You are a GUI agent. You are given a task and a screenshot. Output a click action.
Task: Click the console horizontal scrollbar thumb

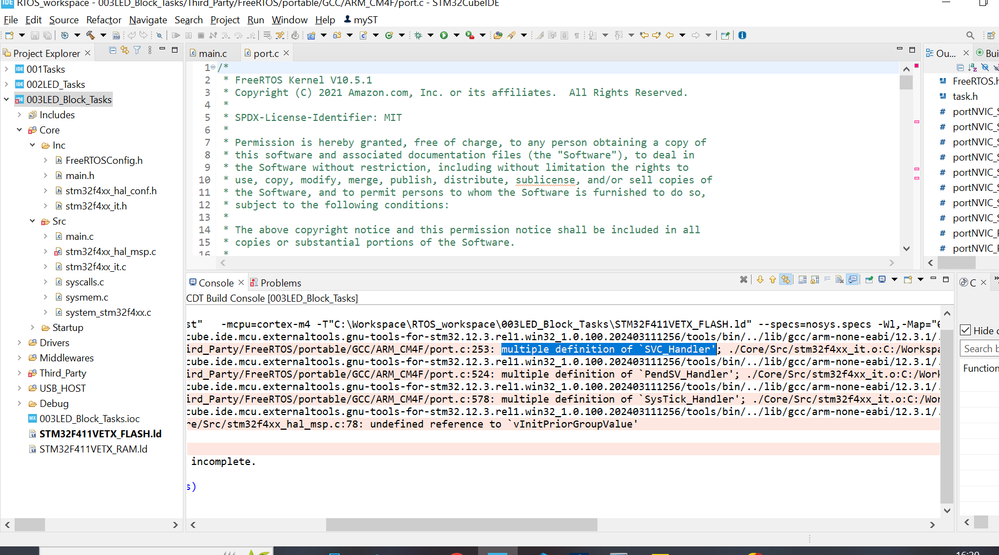click(x=461, y=524)
